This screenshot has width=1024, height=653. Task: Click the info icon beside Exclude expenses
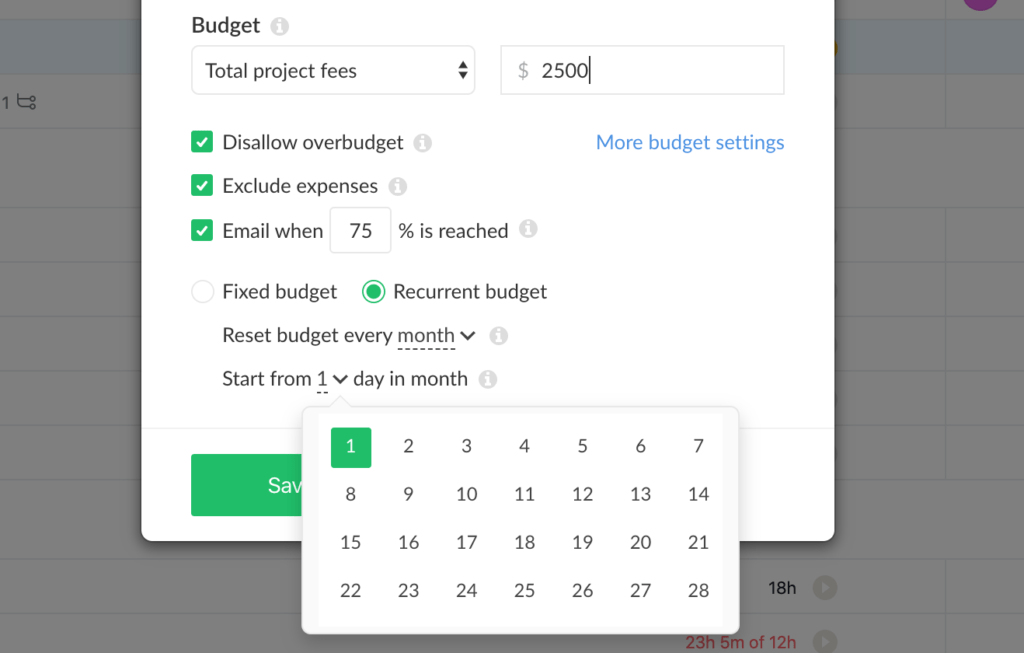pos(398,186)
